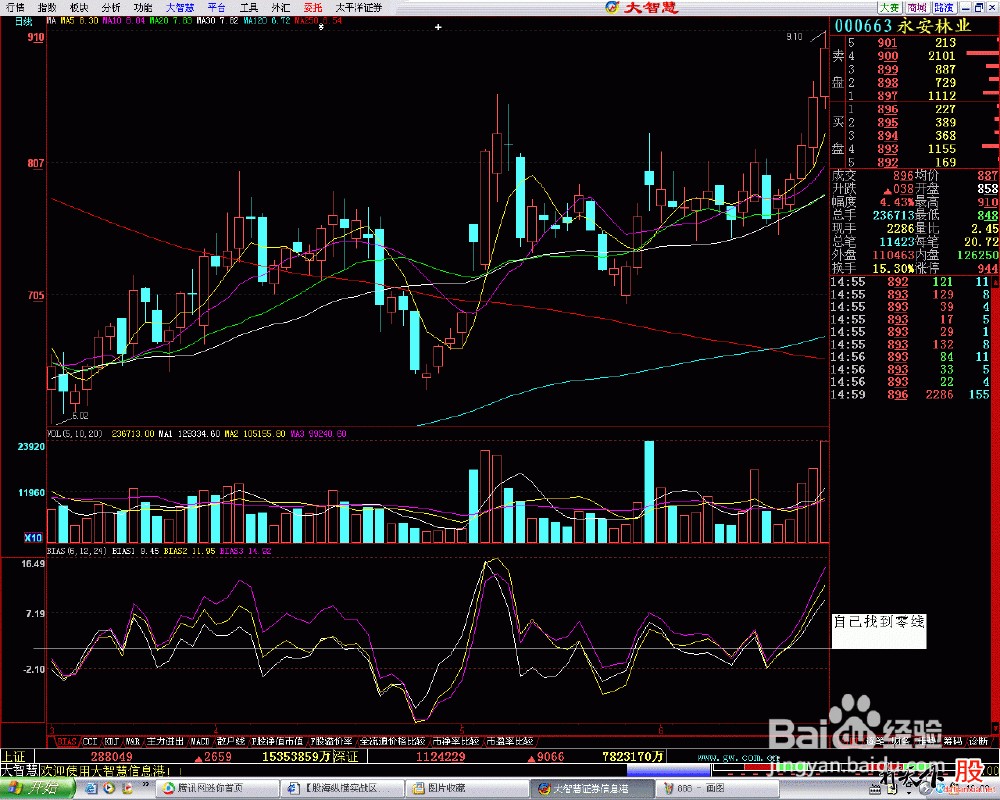Switch to 股海纵横实战区 taskbar window

341,789
